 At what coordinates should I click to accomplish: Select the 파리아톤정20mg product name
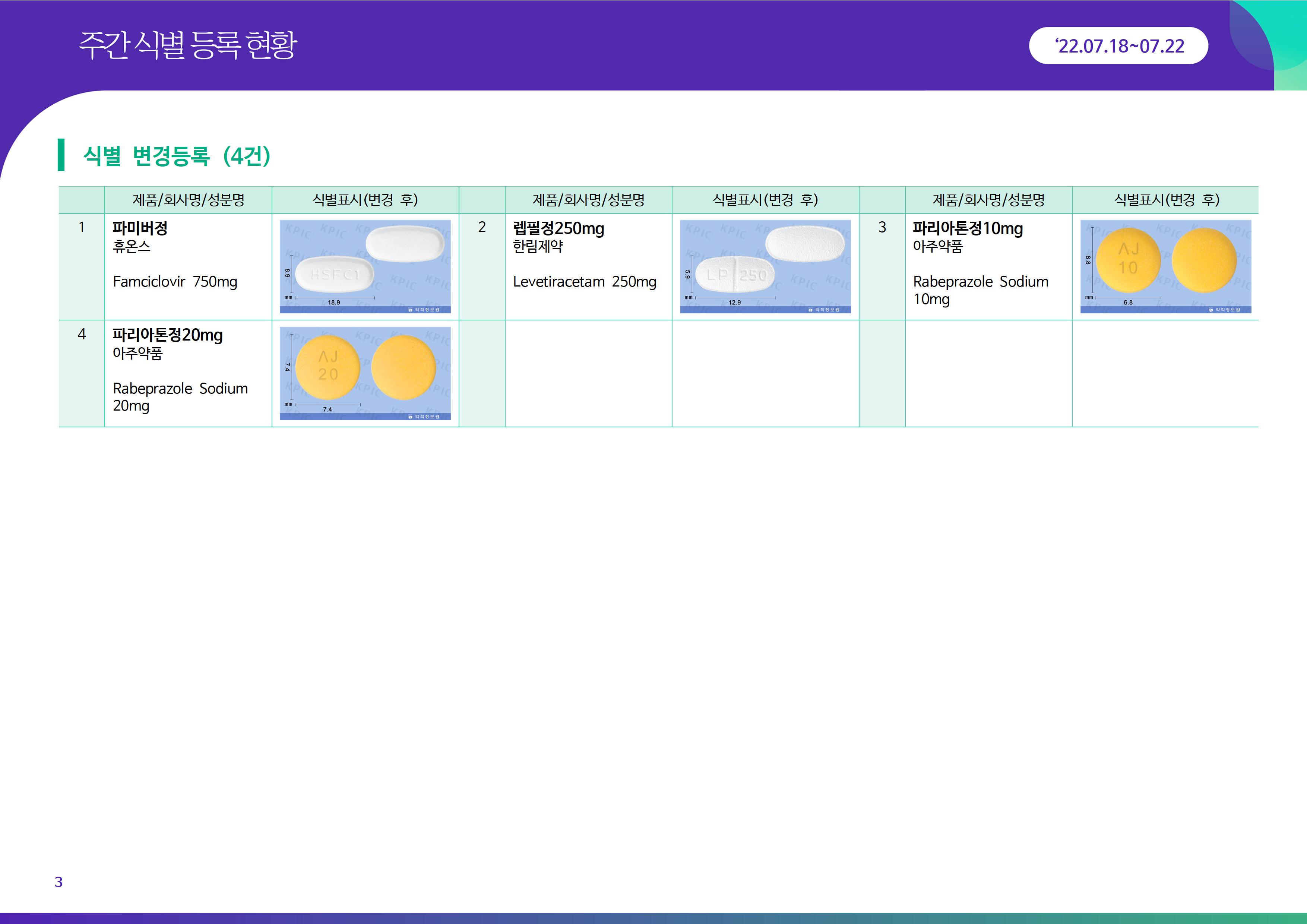[x=167, y=335]
